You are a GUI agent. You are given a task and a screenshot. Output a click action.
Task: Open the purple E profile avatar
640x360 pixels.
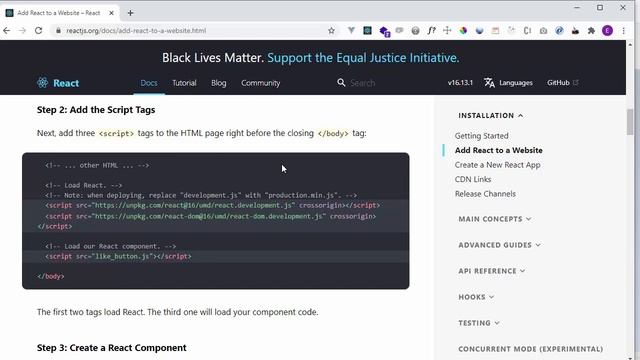(607, 31)
